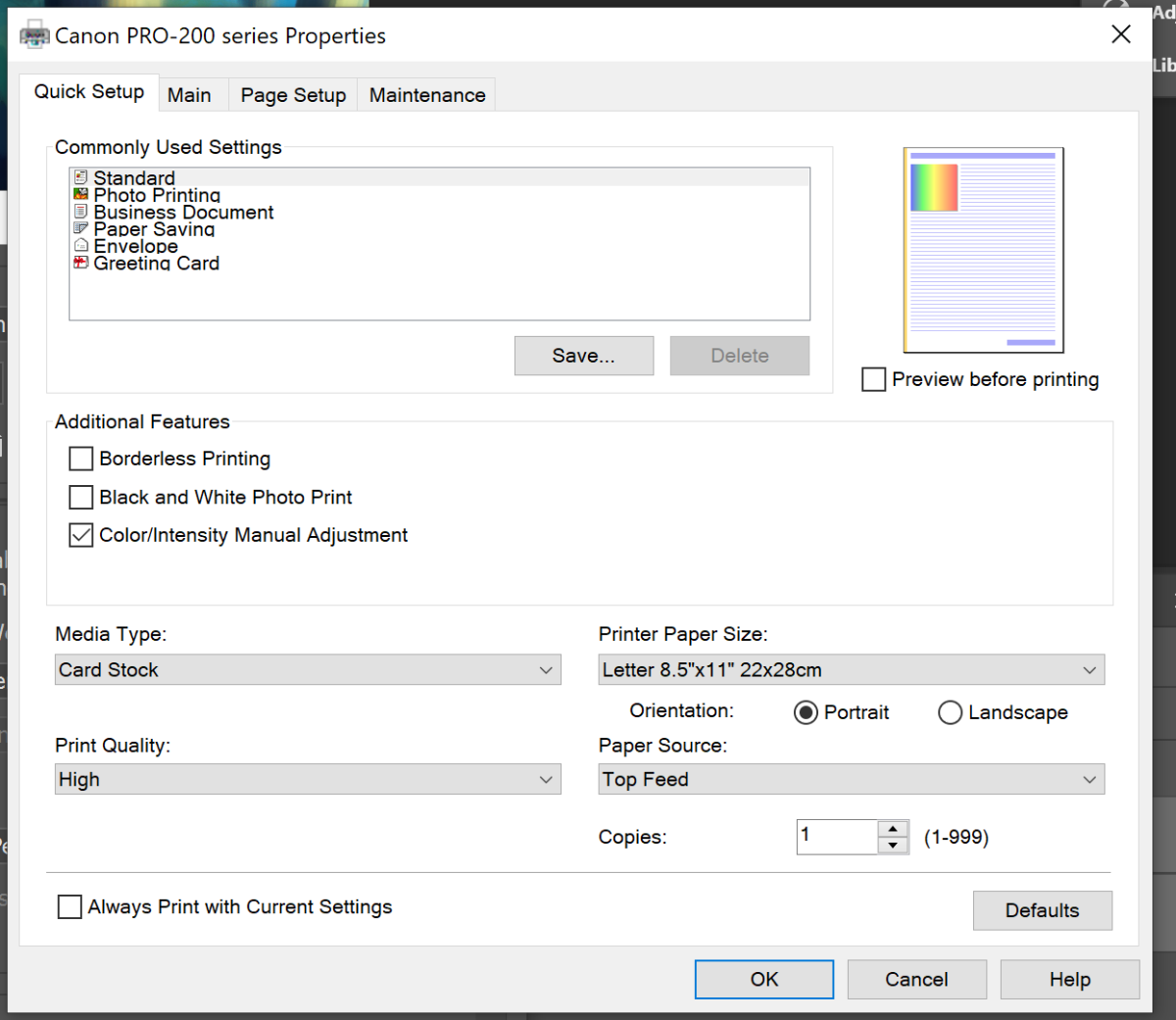This screenshot has height=1020, width=1176.
Task: Open the Print Quality dropdown
Action: click(308, 780)
